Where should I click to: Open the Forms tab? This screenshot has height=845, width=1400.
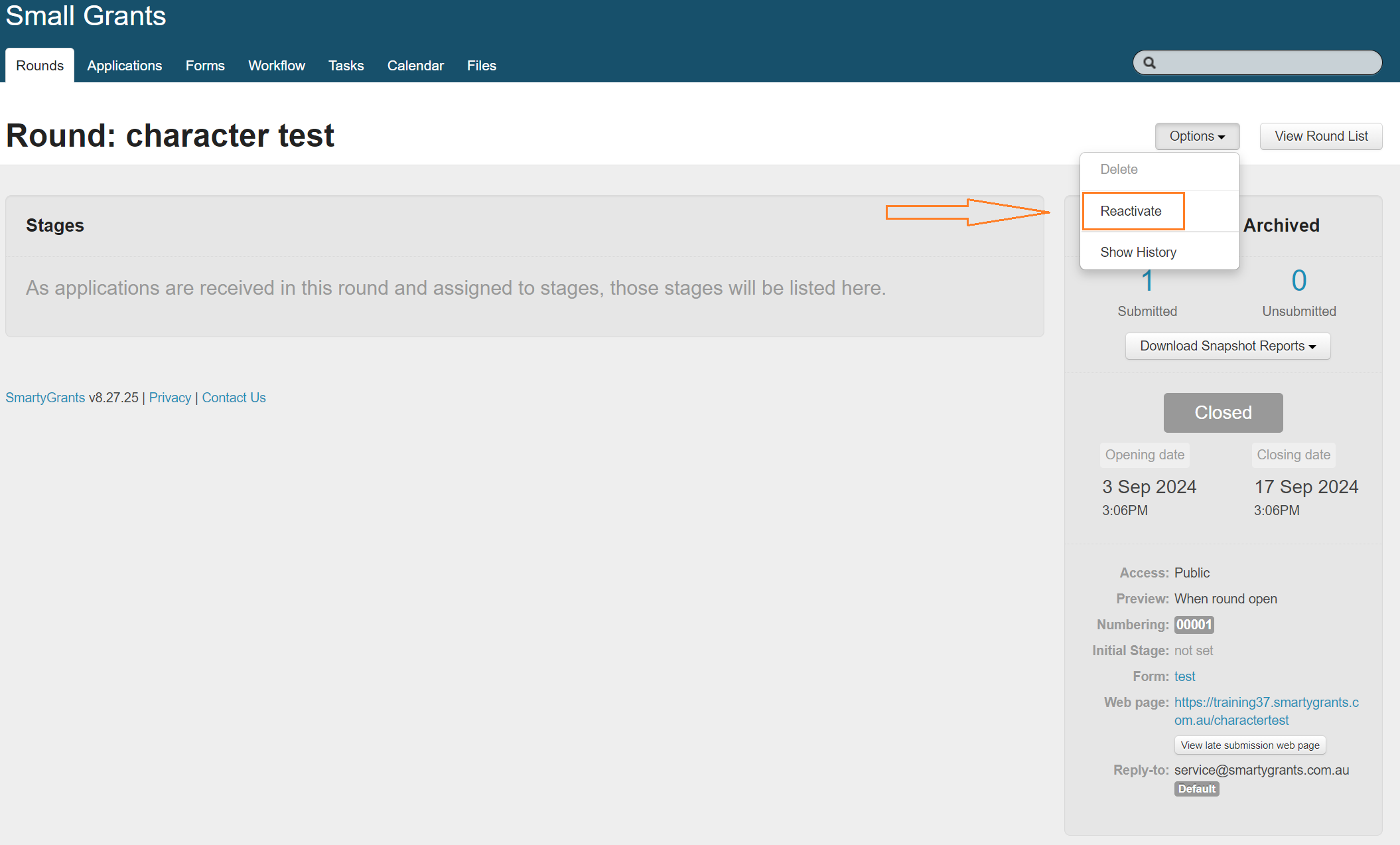205,66
